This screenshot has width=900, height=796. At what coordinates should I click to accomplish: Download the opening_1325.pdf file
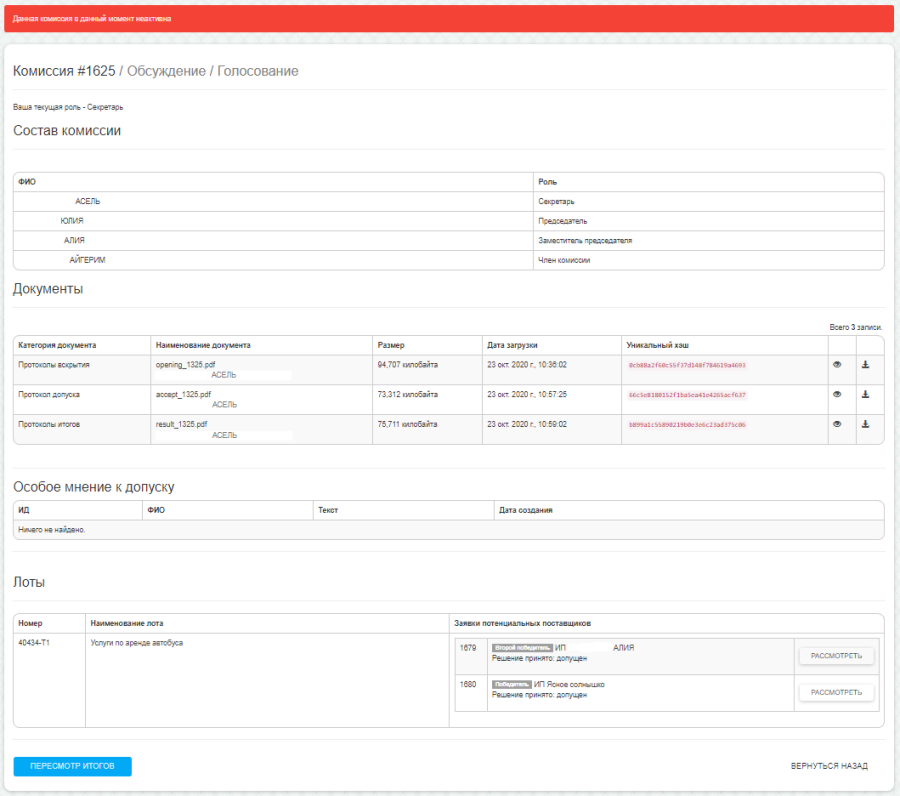coord(866,365)
